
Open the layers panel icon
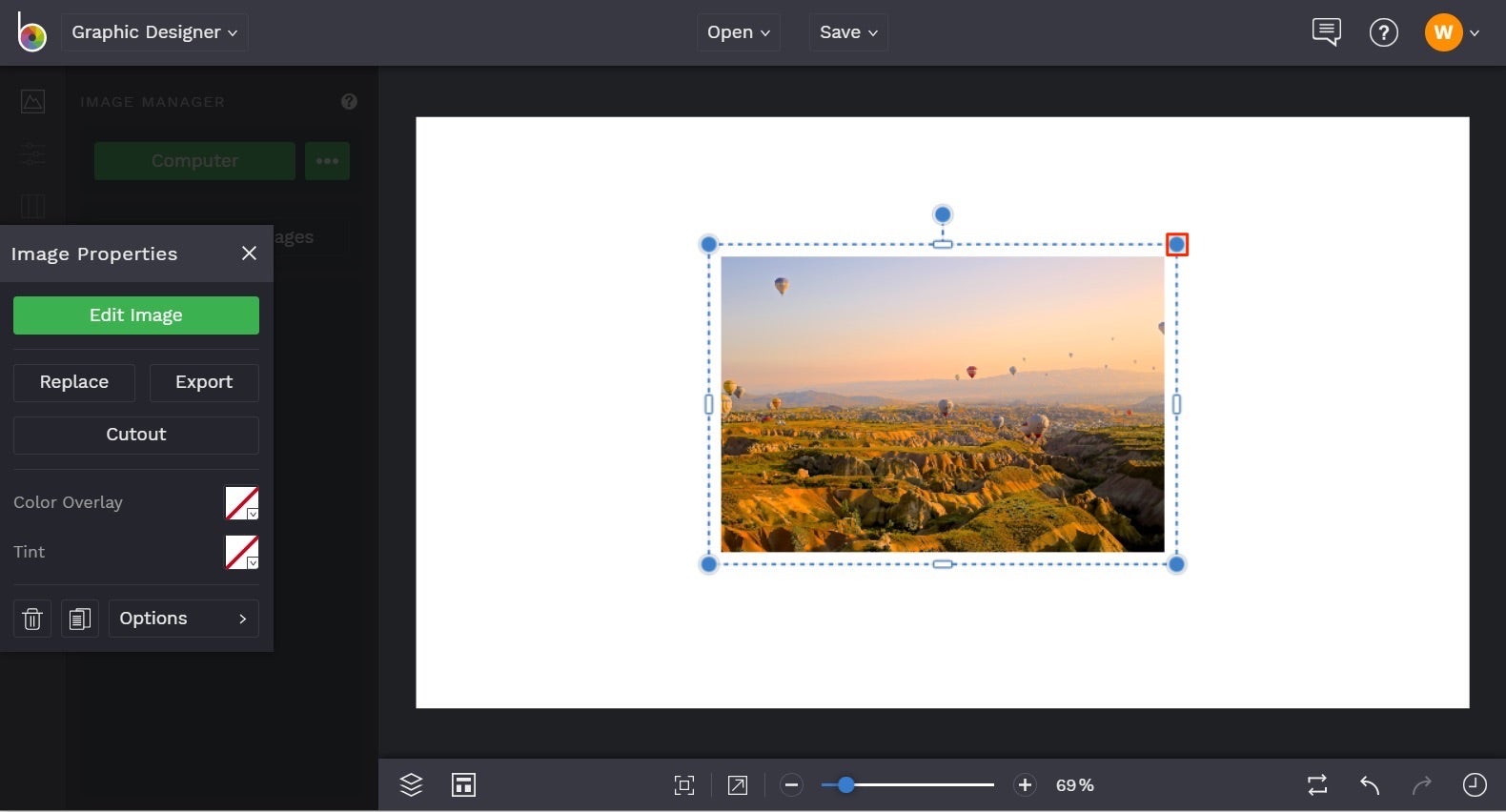411,784
